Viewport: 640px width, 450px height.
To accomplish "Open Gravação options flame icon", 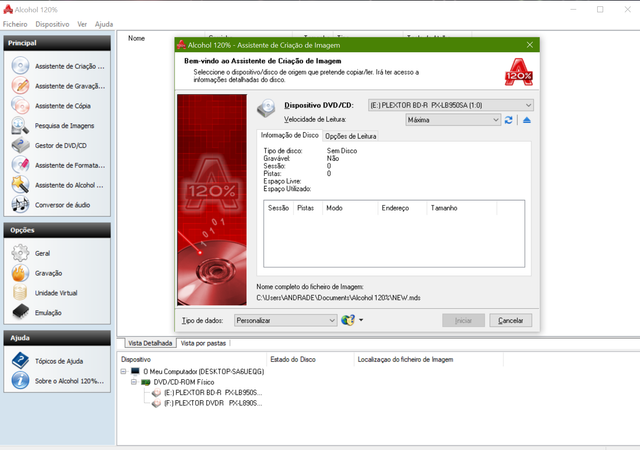I will [20, 273].
